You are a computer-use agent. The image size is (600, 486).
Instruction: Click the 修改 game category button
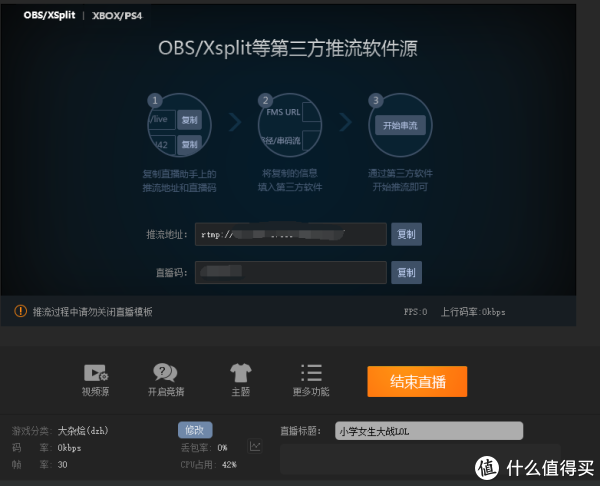tap(195, 430)
